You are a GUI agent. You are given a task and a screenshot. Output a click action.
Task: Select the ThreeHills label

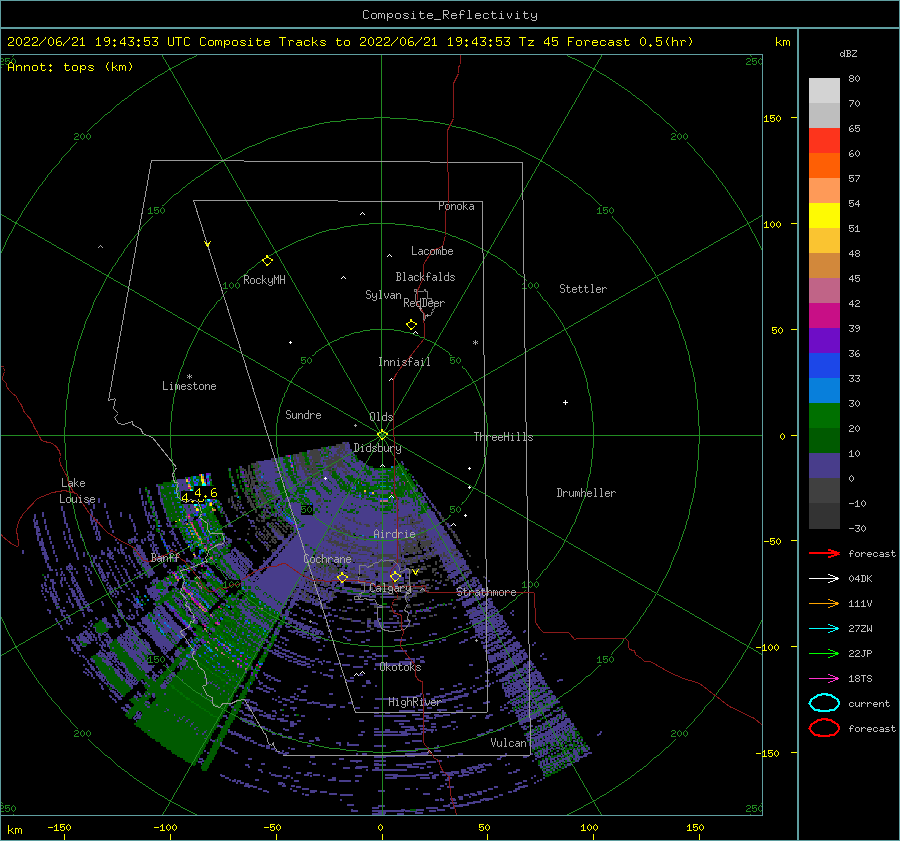point(503,437)
